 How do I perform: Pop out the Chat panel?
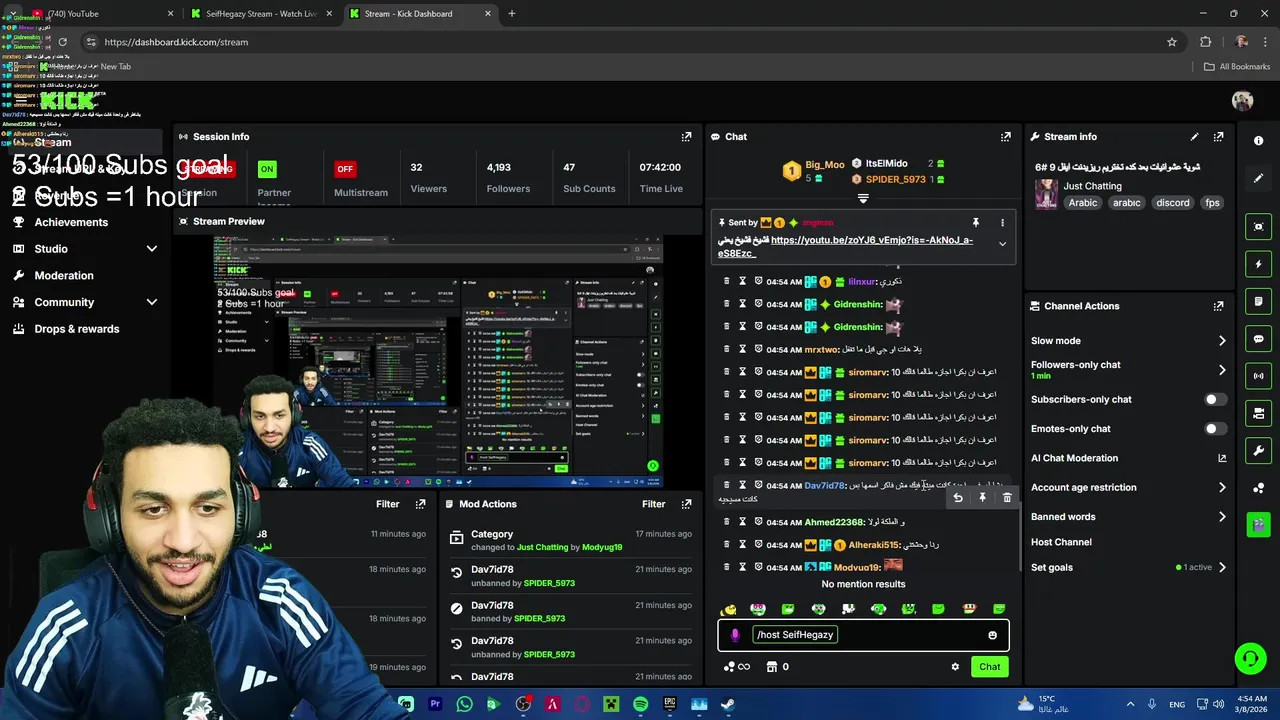(1005, 137)
